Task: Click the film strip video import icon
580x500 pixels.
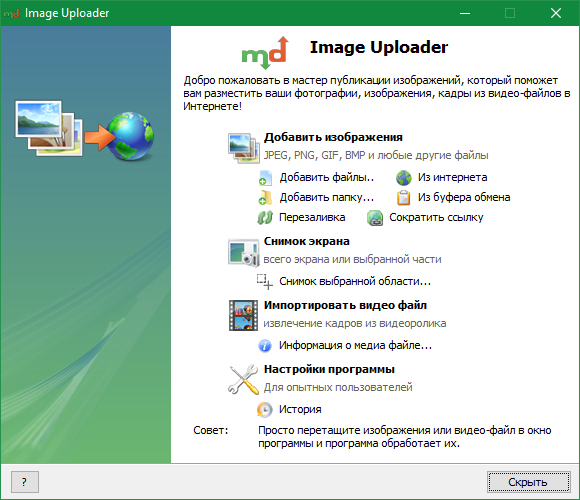Action: coord(243,315)
